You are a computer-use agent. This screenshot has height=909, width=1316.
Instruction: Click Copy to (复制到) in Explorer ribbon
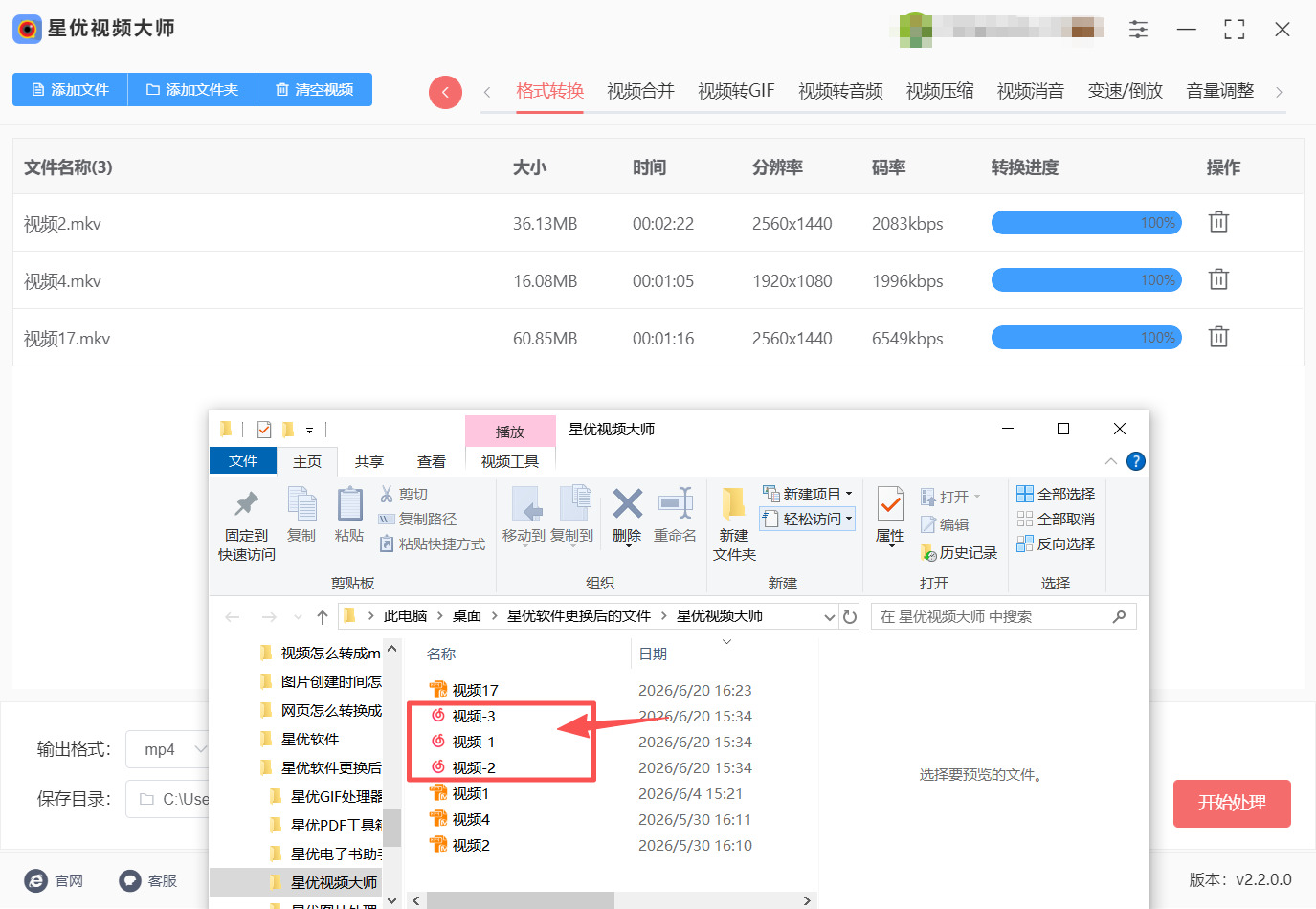(x=572, y=516)
